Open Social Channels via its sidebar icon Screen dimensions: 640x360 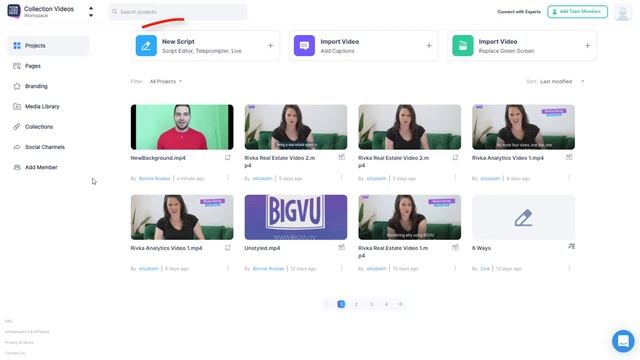coord(17,147)
